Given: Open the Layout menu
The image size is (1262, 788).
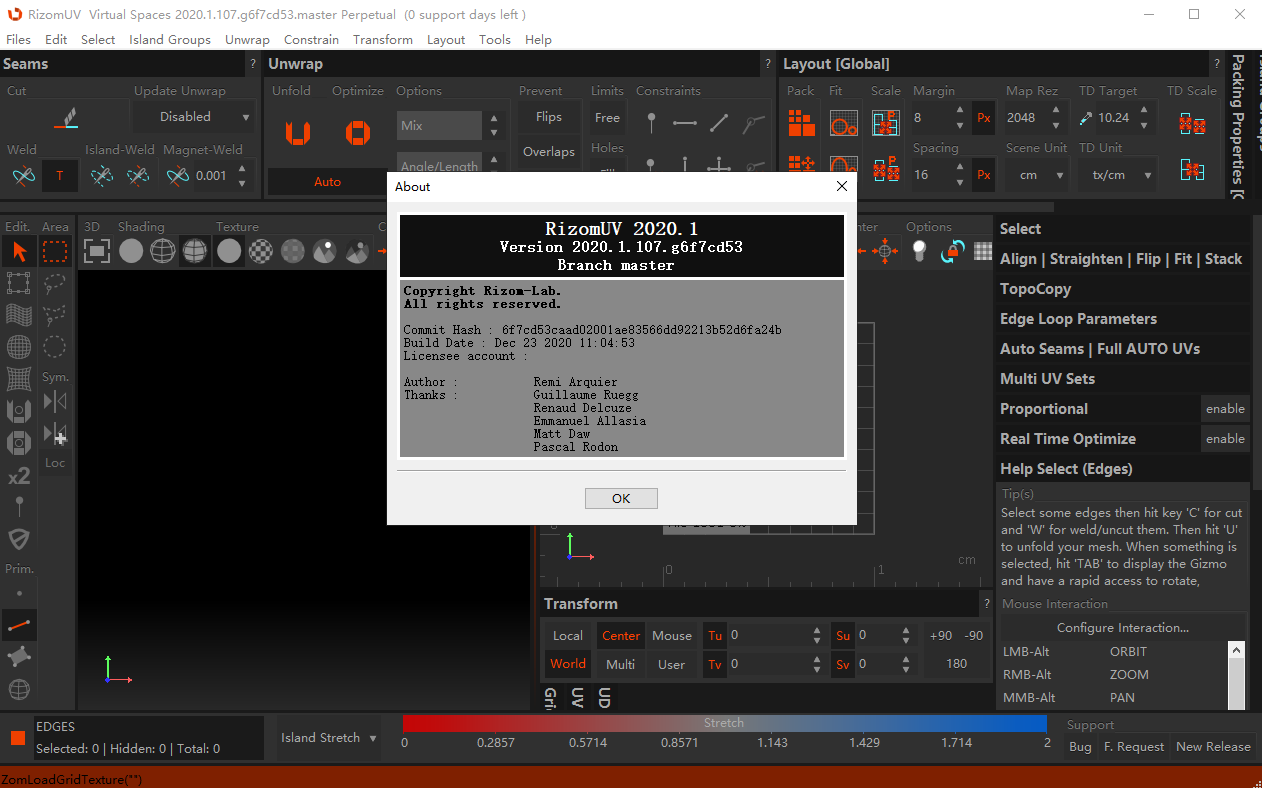Looking at the screenshot, I should click(x=445, y=40).
